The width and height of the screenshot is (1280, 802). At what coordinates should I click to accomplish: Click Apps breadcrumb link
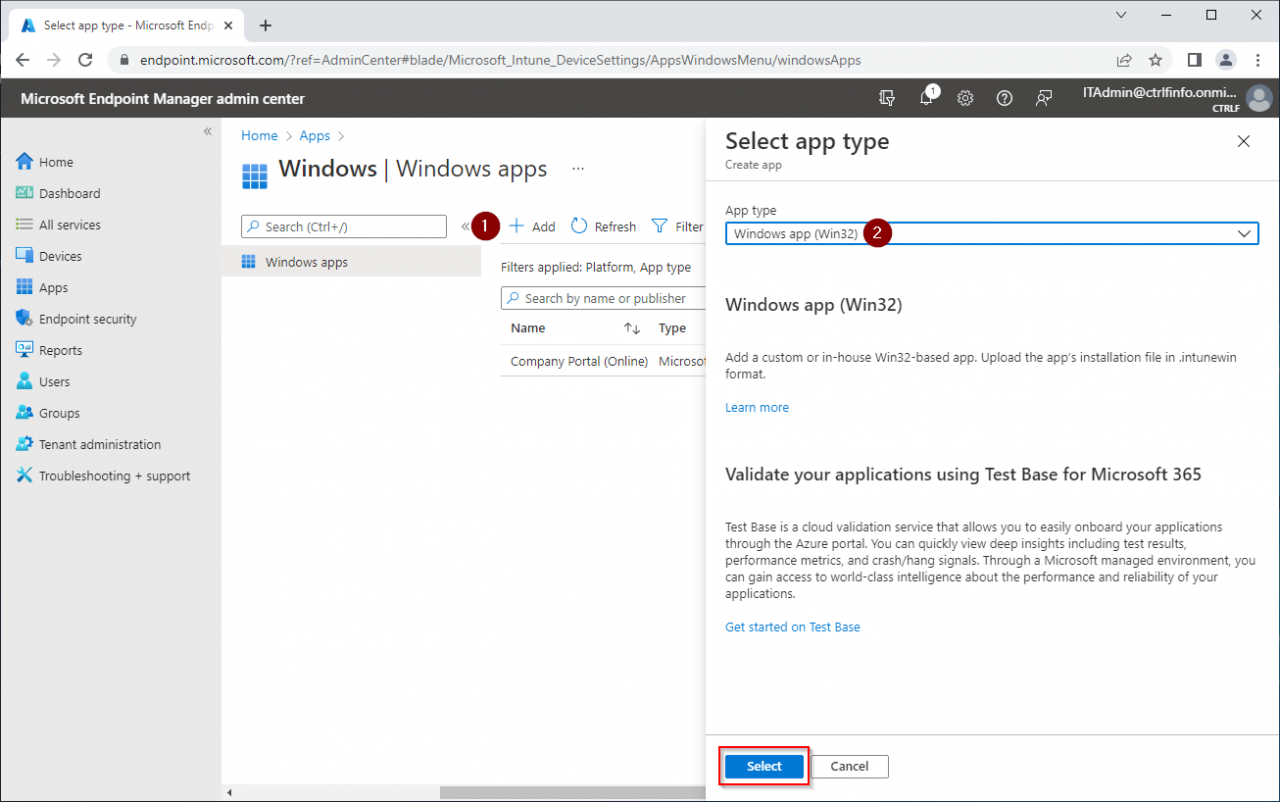[x=315, y=136]
